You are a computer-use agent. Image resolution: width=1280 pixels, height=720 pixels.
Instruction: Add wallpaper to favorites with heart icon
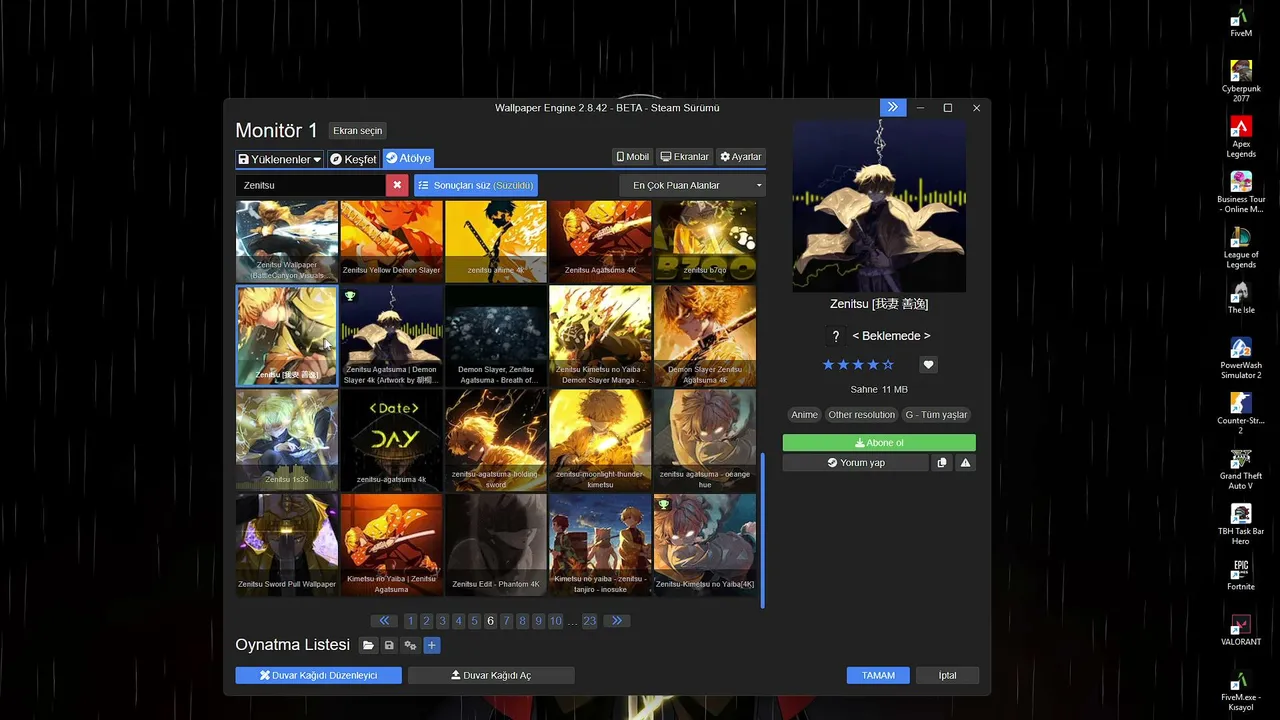[x=928, y=365]
